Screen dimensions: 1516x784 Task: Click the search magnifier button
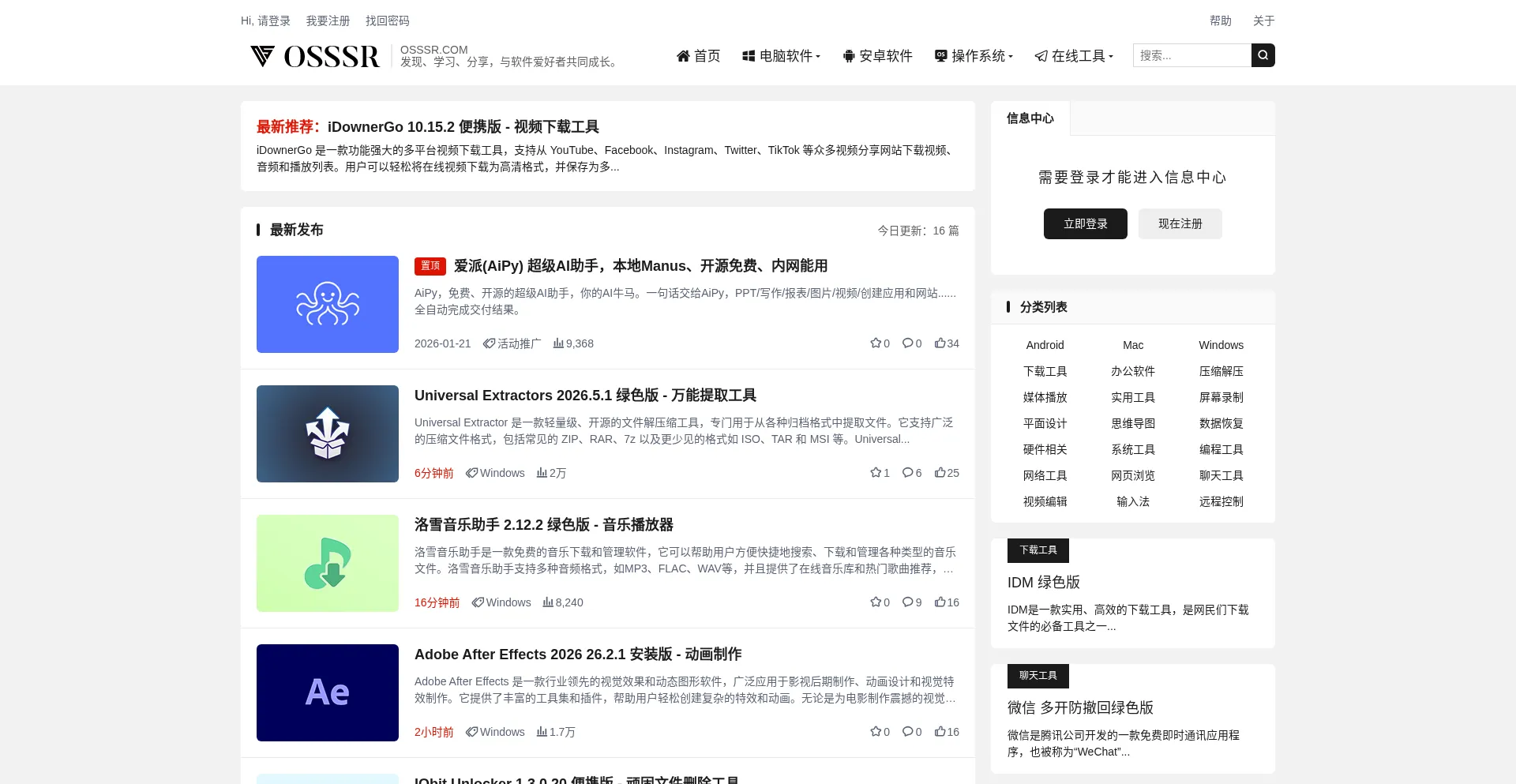point(1263,55)
